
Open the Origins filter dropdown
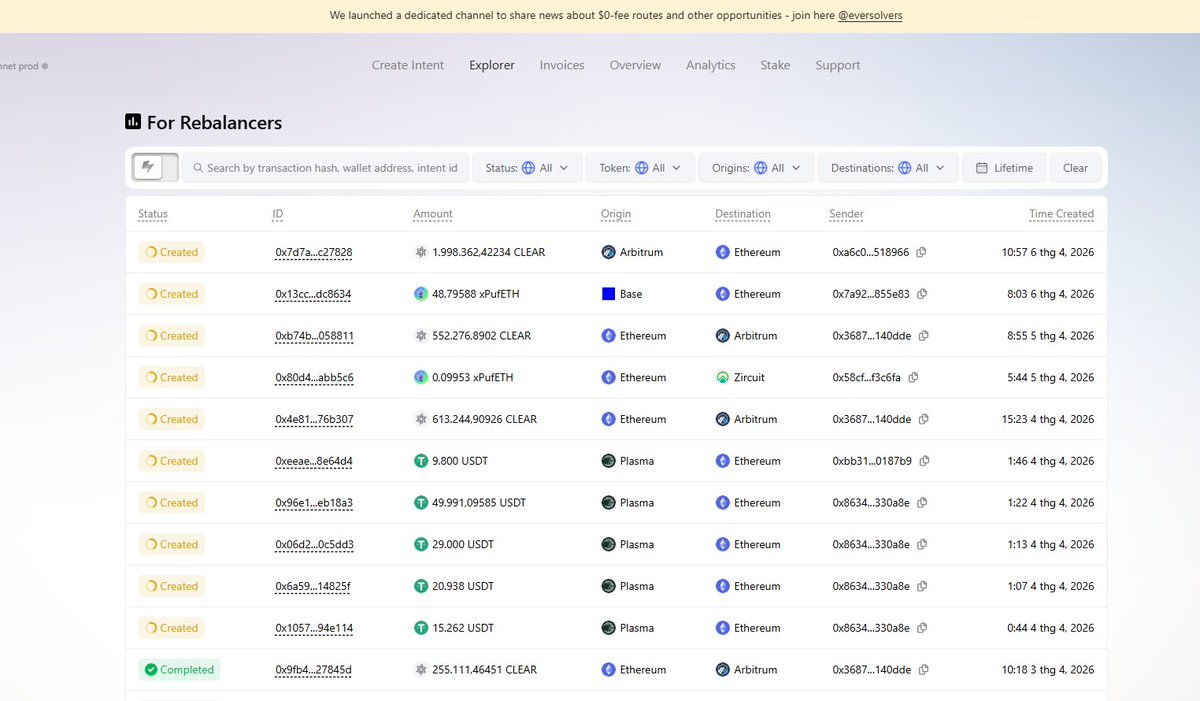tap(756, 168)
